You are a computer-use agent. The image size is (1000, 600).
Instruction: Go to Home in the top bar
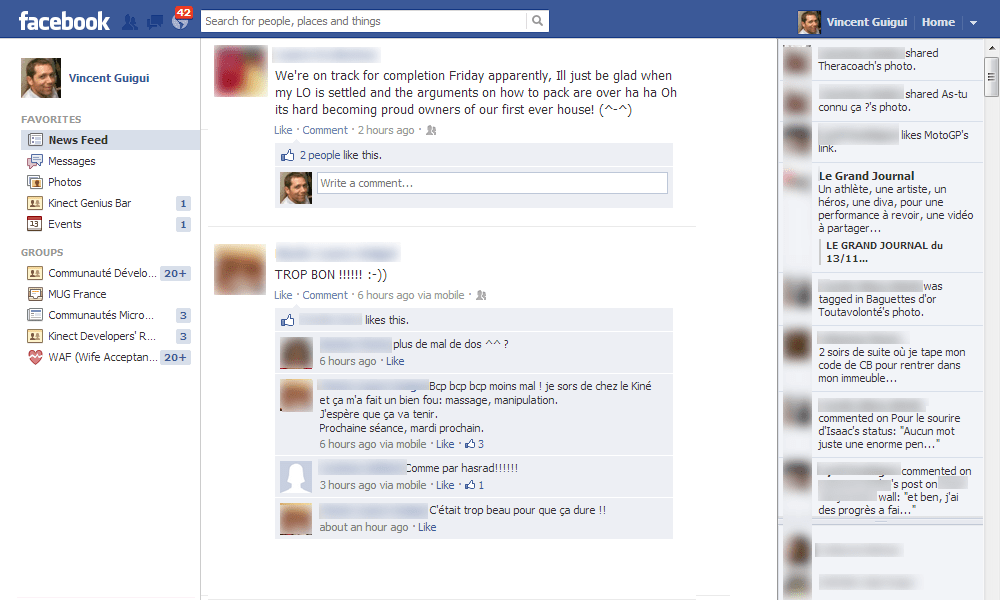(938, 22)
